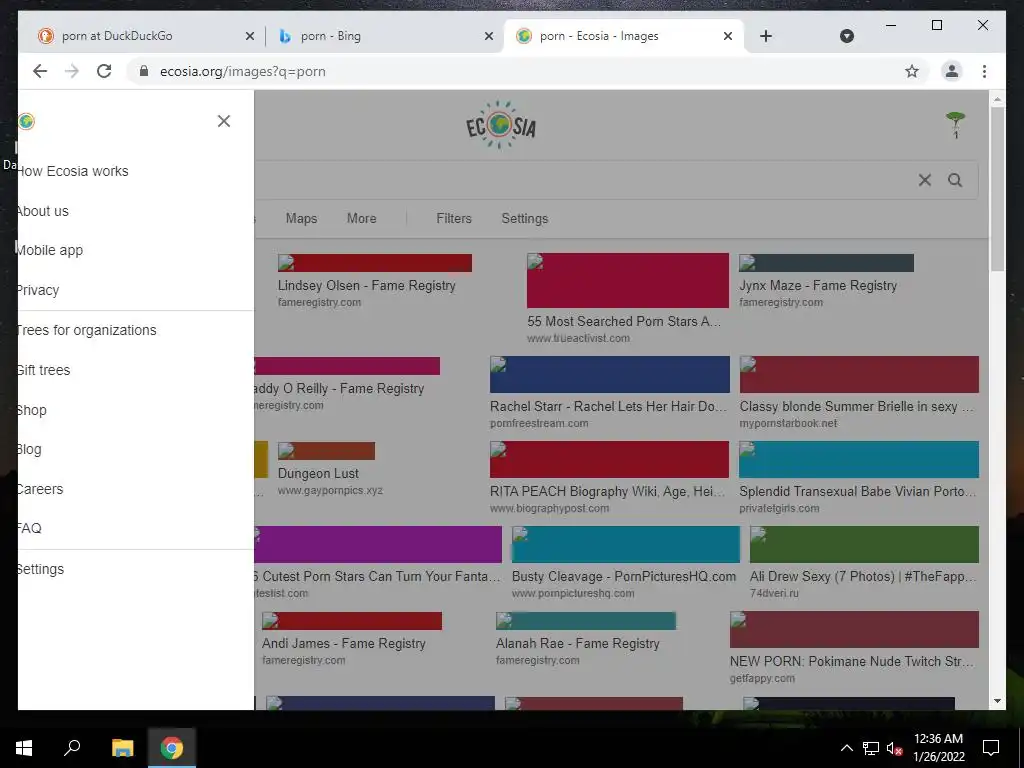Screen dimensions: 1024x768
Task: Reload the current page
Action: (x=104, y=71)
